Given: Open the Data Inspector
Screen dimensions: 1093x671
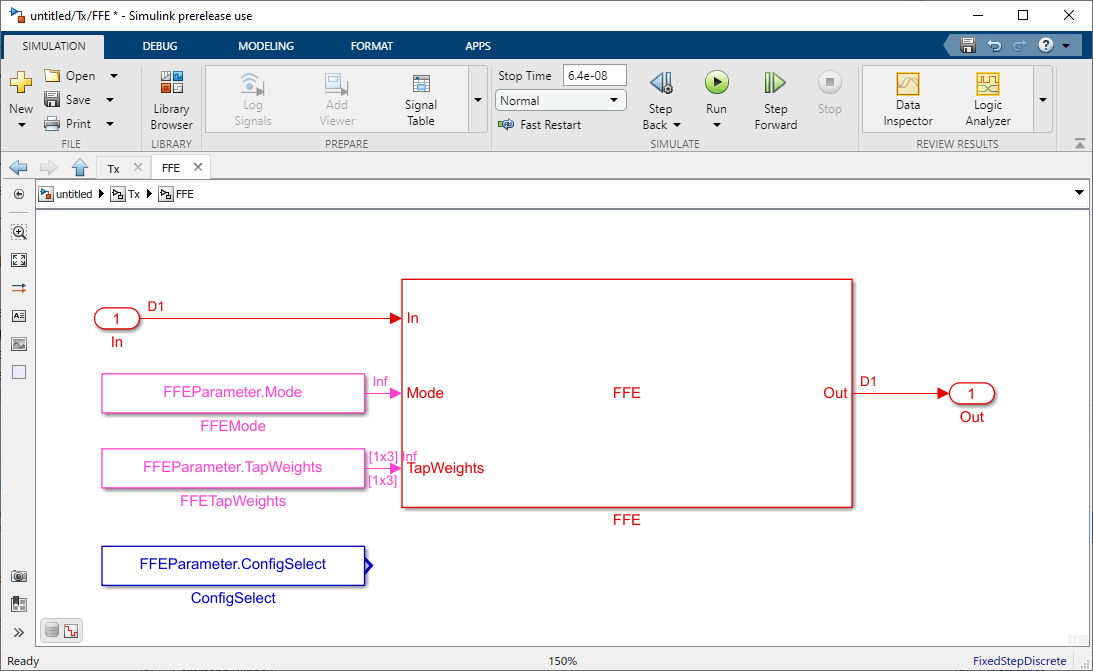Looking at the screenshot, I should 907,99.
